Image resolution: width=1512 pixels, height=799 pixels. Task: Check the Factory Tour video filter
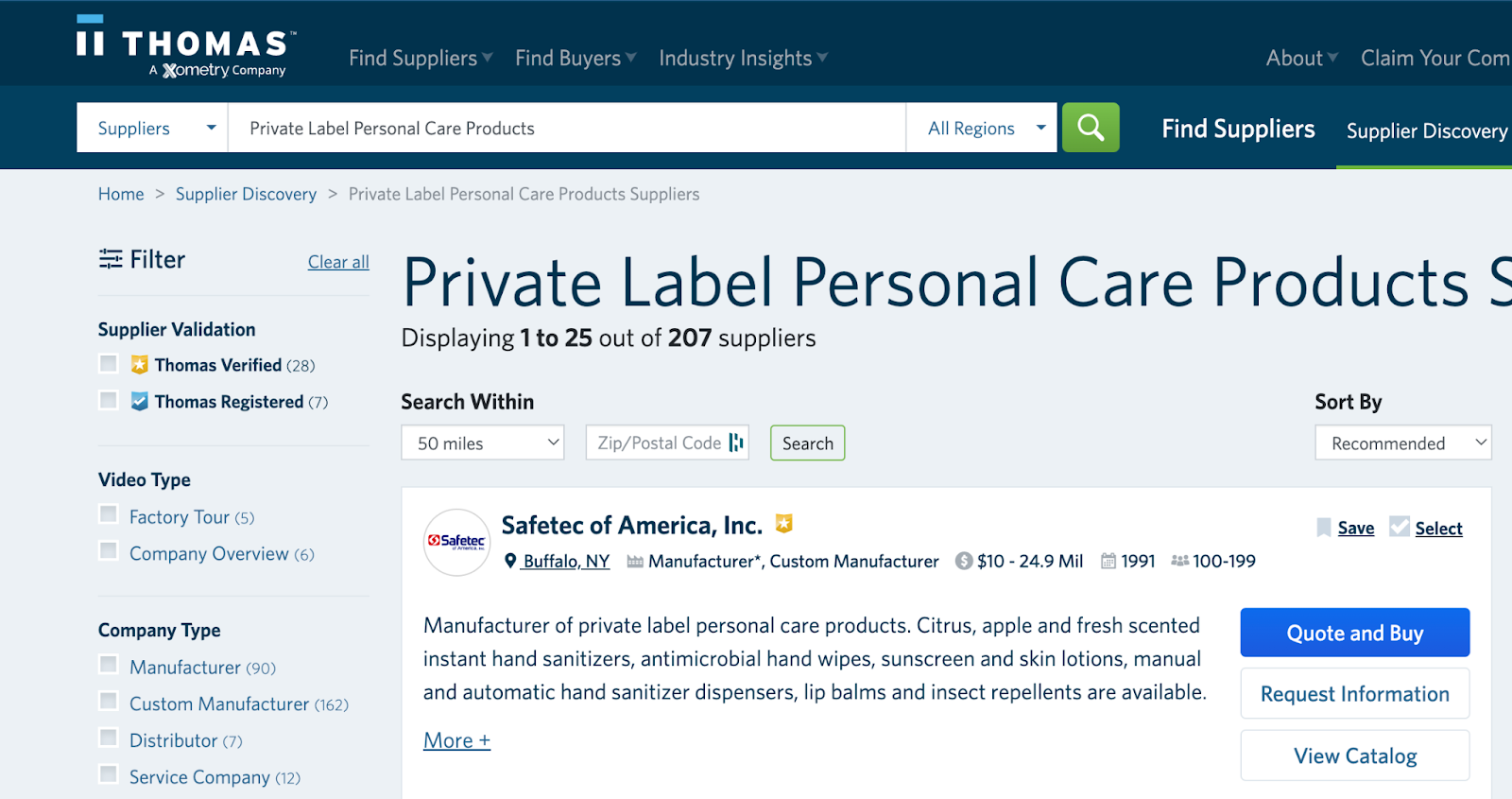pos(109,515)
